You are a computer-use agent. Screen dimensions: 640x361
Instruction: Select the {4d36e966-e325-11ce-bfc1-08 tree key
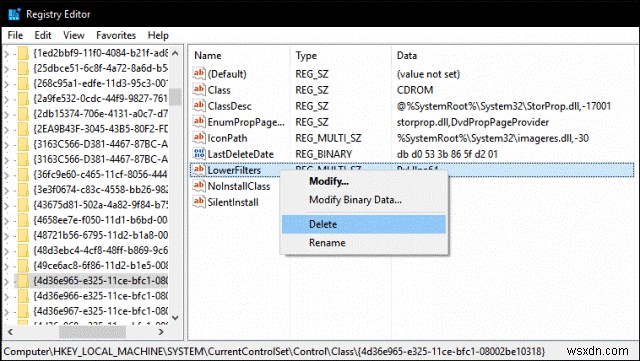[100, 296]
